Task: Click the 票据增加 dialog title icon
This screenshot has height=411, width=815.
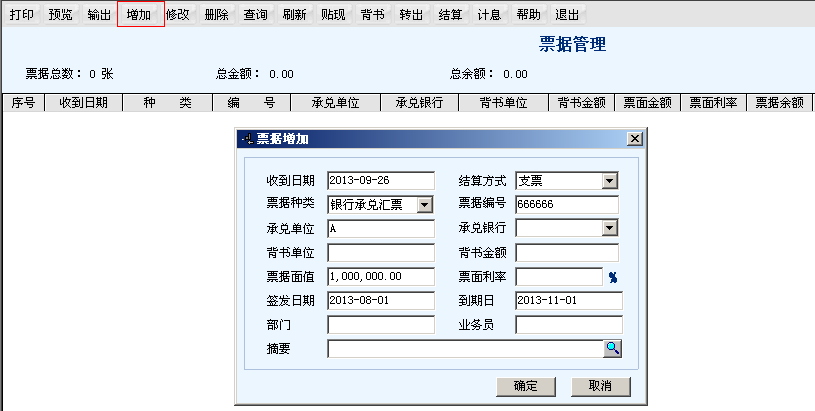Action: [247, 139]
